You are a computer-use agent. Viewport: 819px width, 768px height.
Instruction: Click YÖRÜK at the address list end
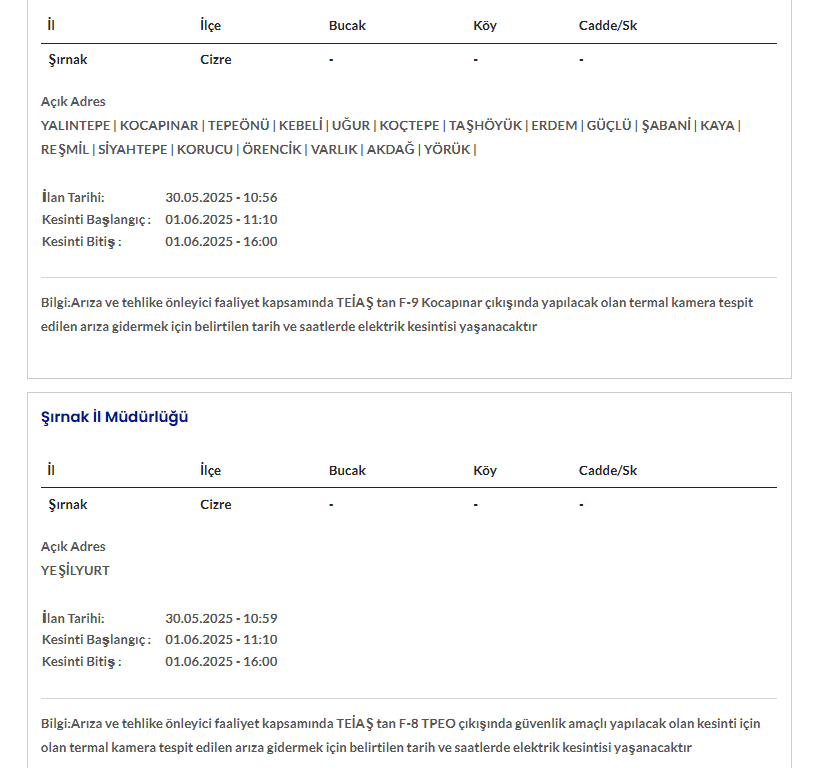click(x=446, y=150)
